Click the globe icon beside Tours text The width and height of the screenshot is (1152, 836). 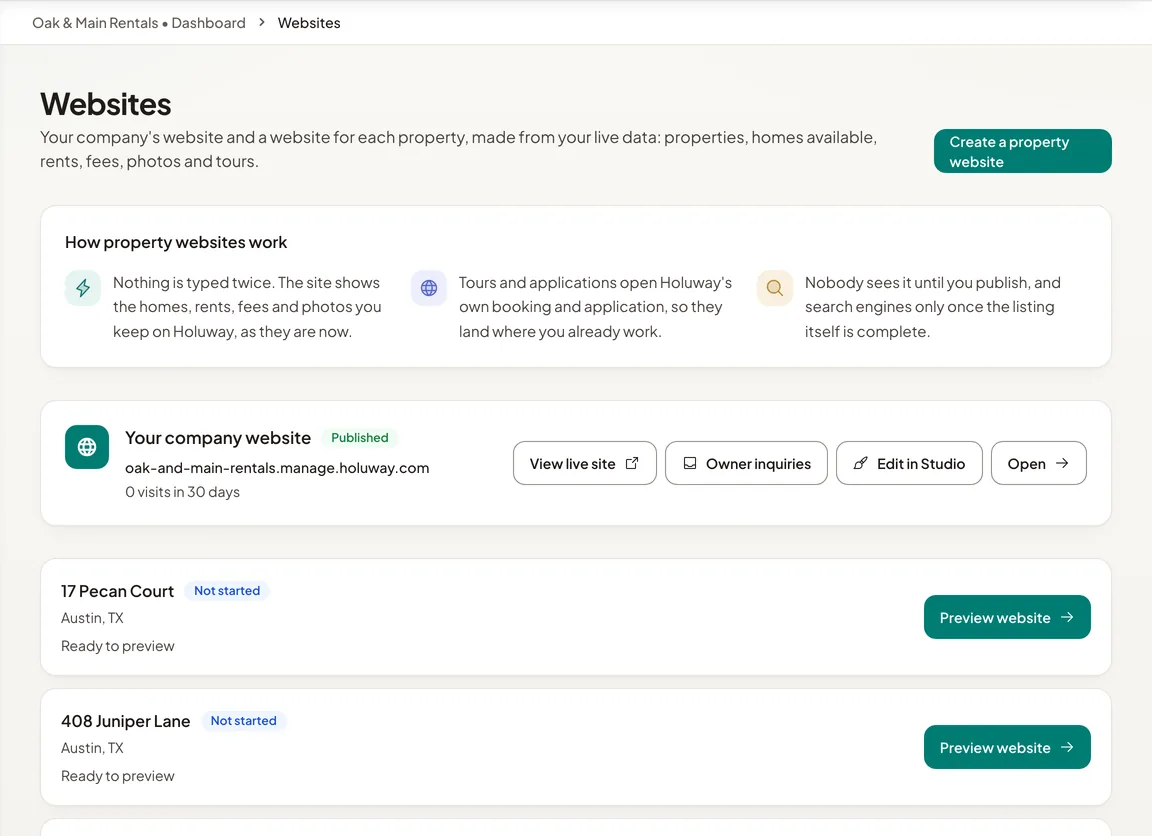(x=429, y=288)
